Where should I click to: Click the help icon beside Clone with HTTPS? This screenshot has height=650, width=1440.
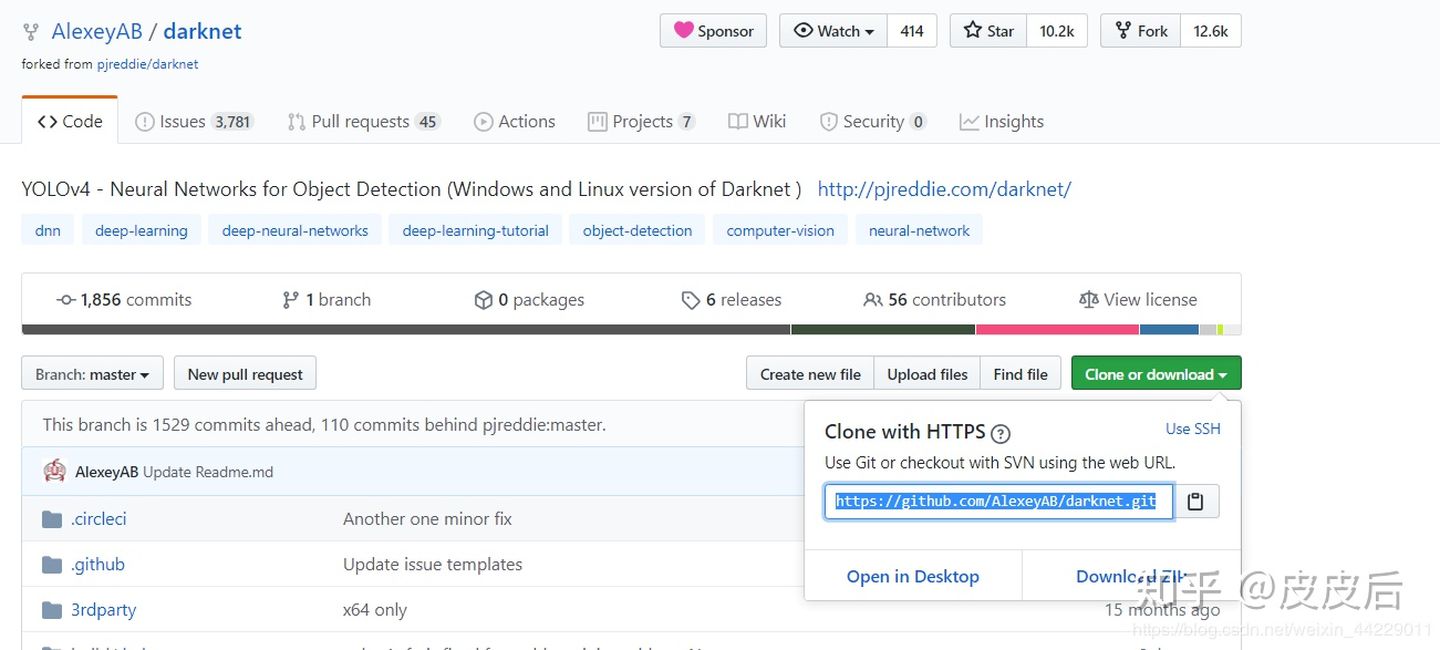1000,433
